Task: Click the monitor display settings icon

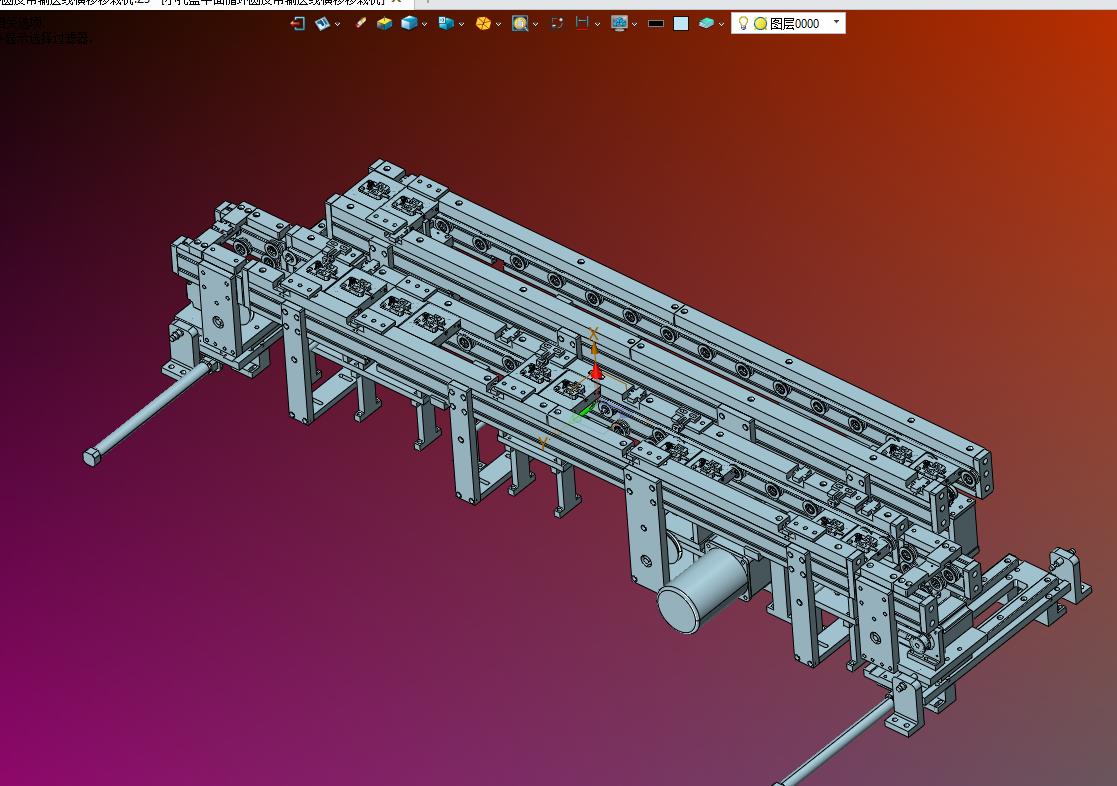Action: [x=619, y=24]
